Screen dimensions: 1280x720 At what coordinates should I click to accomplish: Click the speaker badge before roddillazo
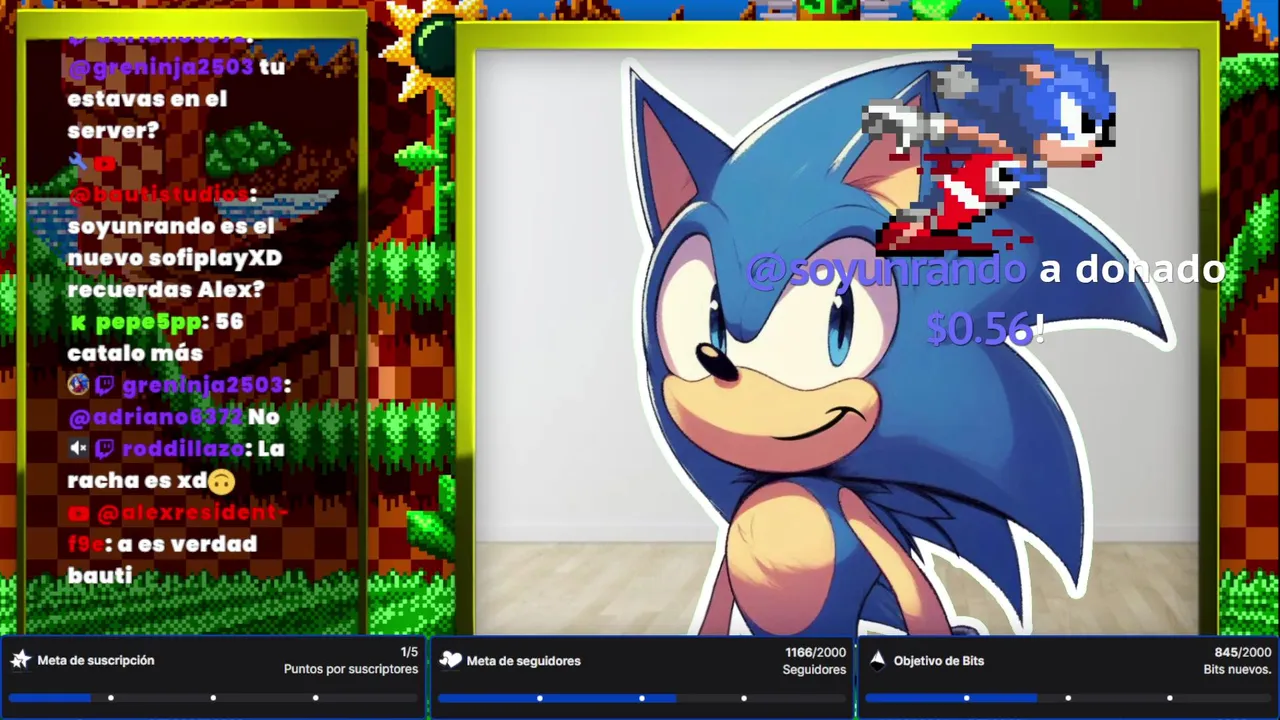click(x=78, y=449)
